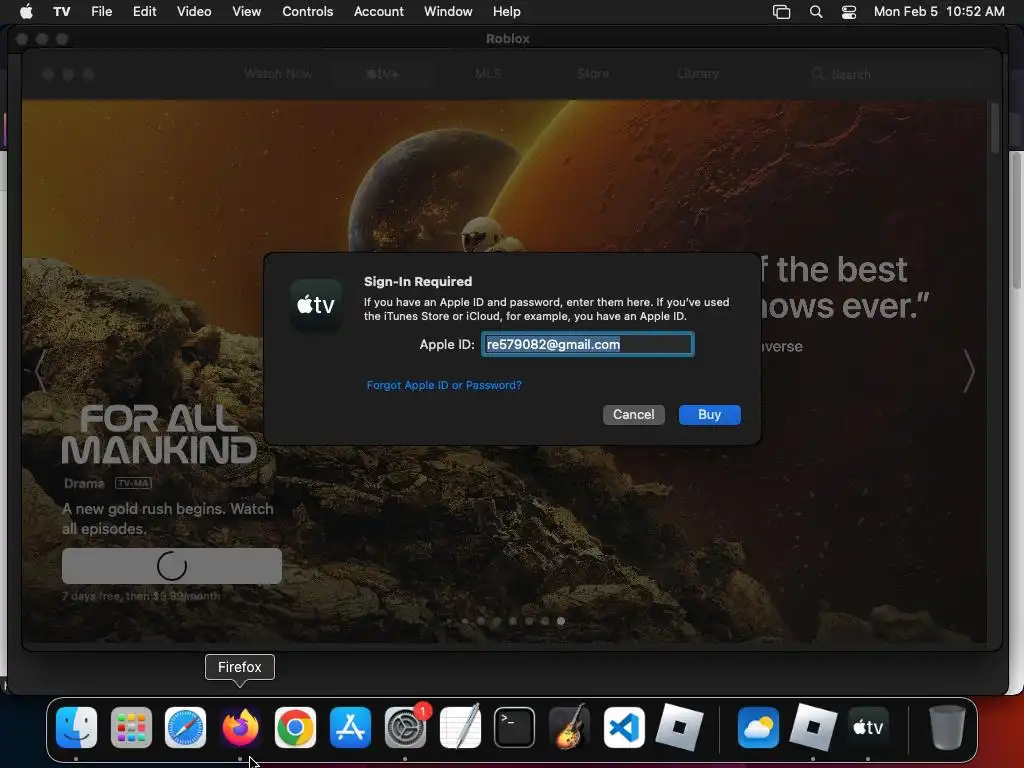Open the Help menu
The image size is (1024, 768).
tap(507, 12)
